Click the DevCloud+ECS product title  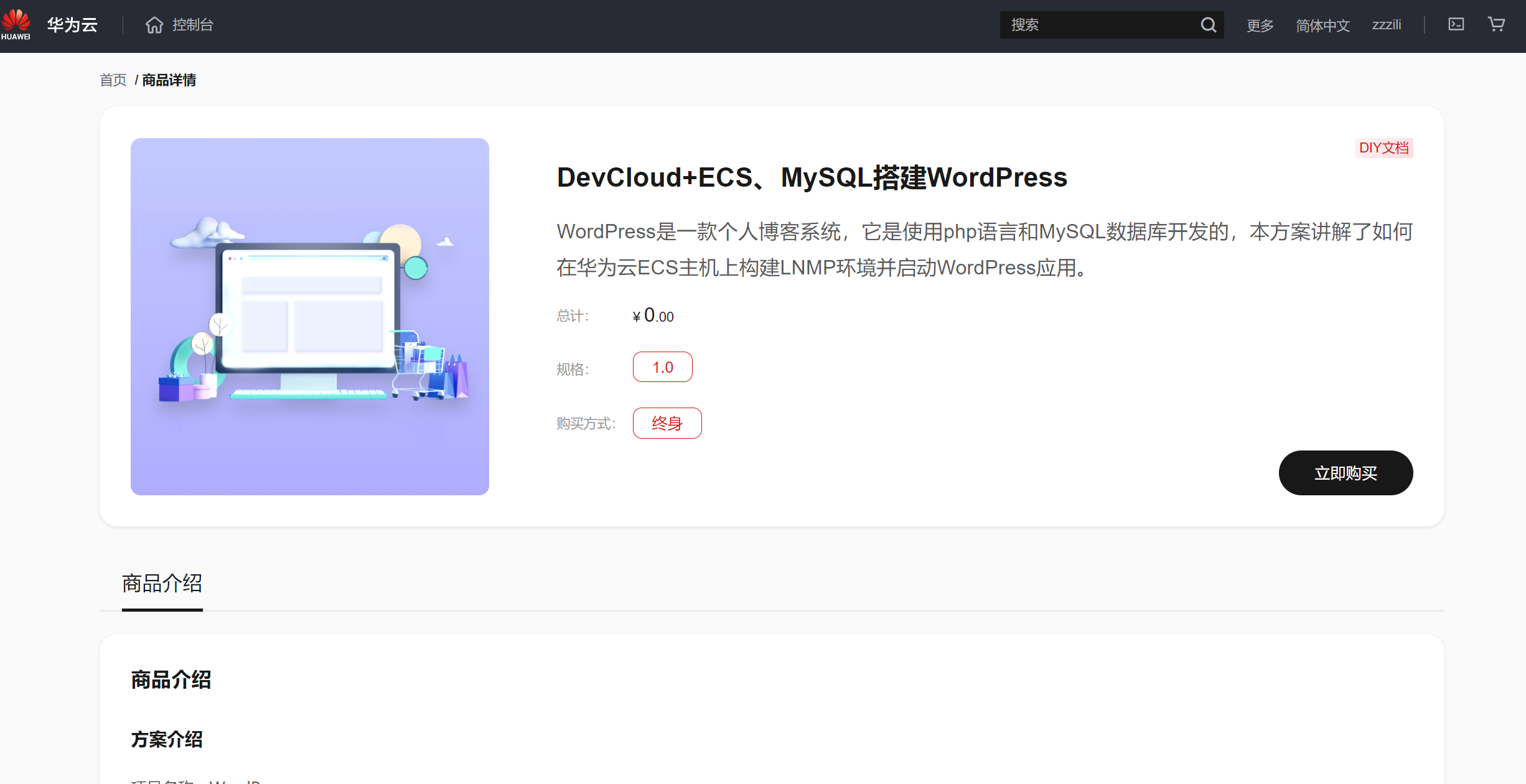811,178
